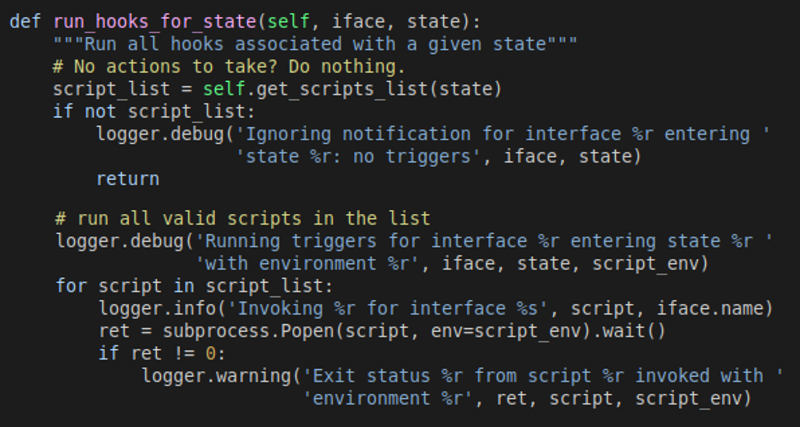Click the run_hooks_for_state function name
This screenshot has width=800, height=427.
(x=145, y=22)
